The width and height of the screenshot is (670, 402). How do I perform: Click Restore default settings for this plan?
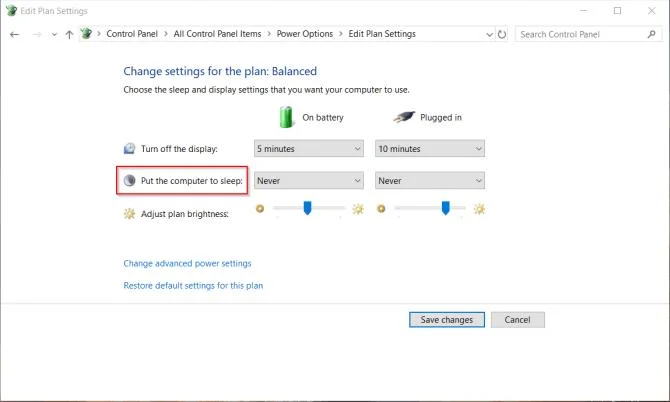click(x=193, y=285)
